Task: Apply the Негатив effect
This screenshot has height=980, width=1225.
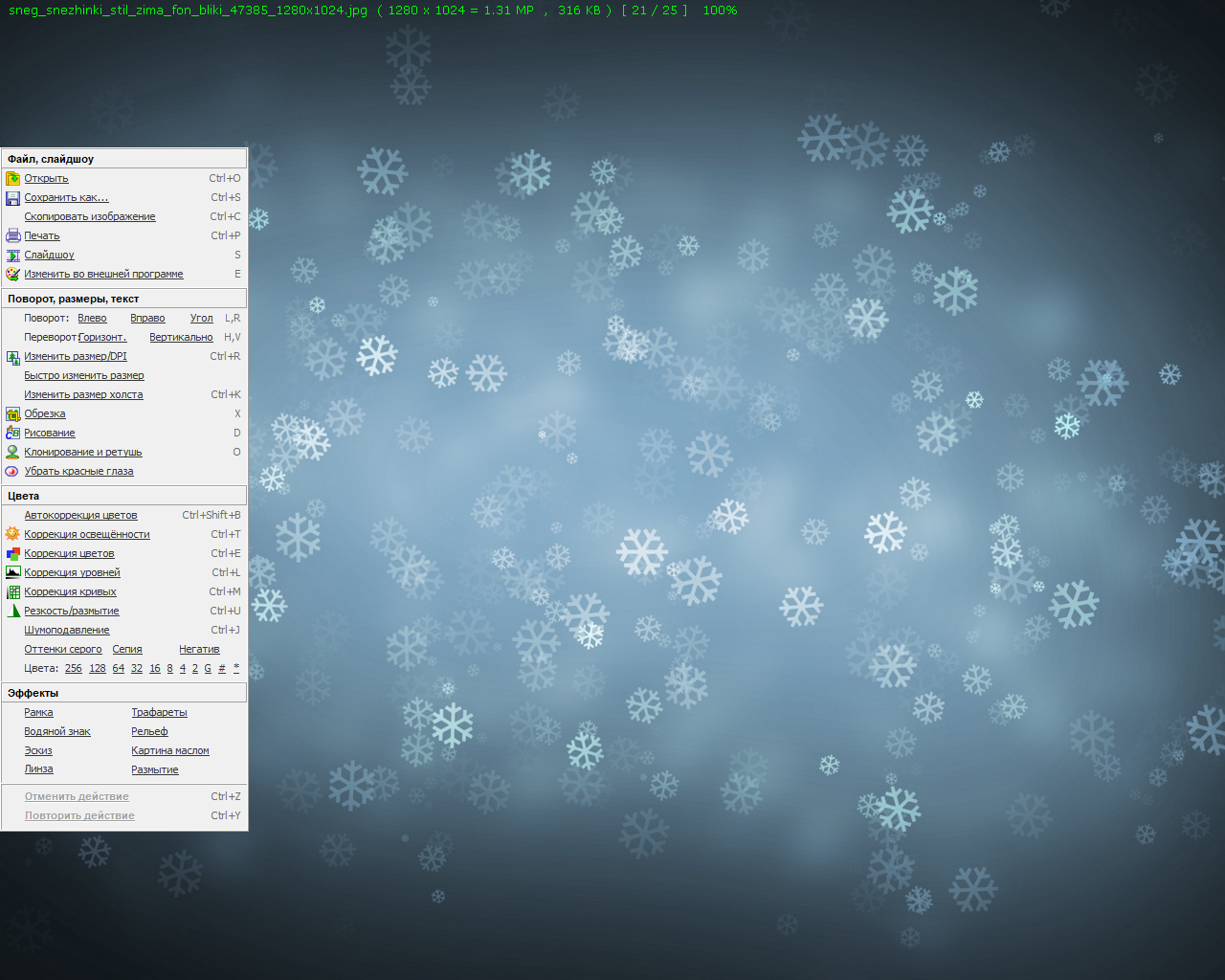Action: [x=199, y=650]
